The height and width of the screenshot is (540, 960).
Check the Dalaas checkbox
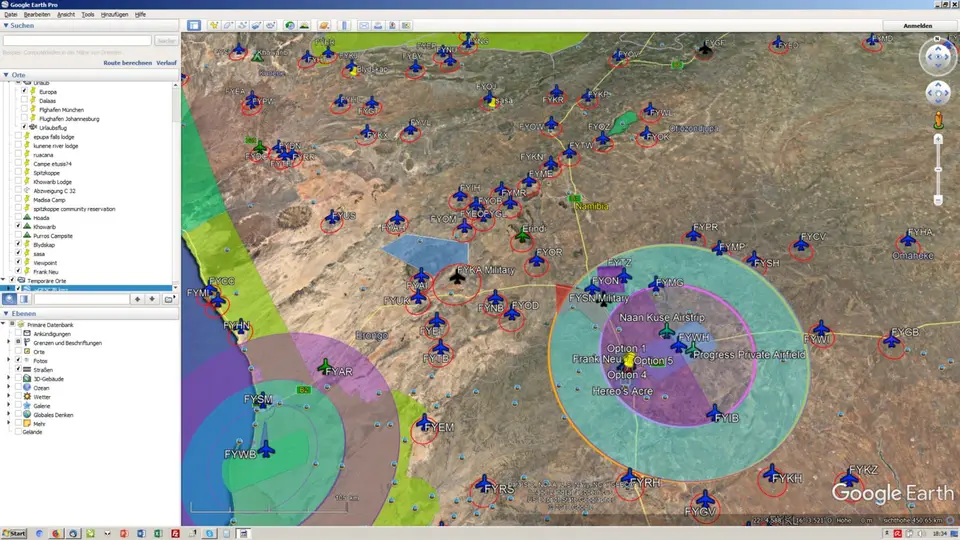tap(24, 100)
